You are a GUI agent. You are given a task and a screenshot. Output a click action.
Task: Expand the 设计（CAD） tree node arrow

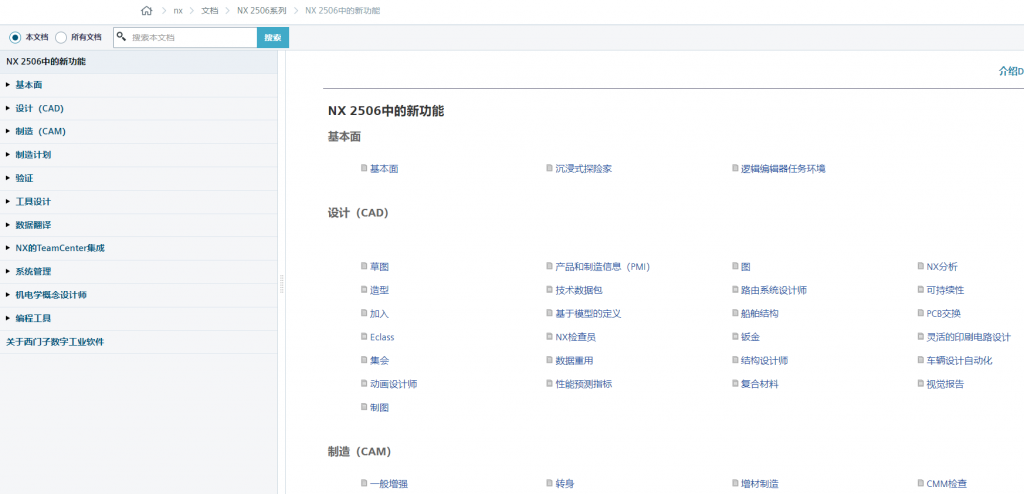coord(8,108)
